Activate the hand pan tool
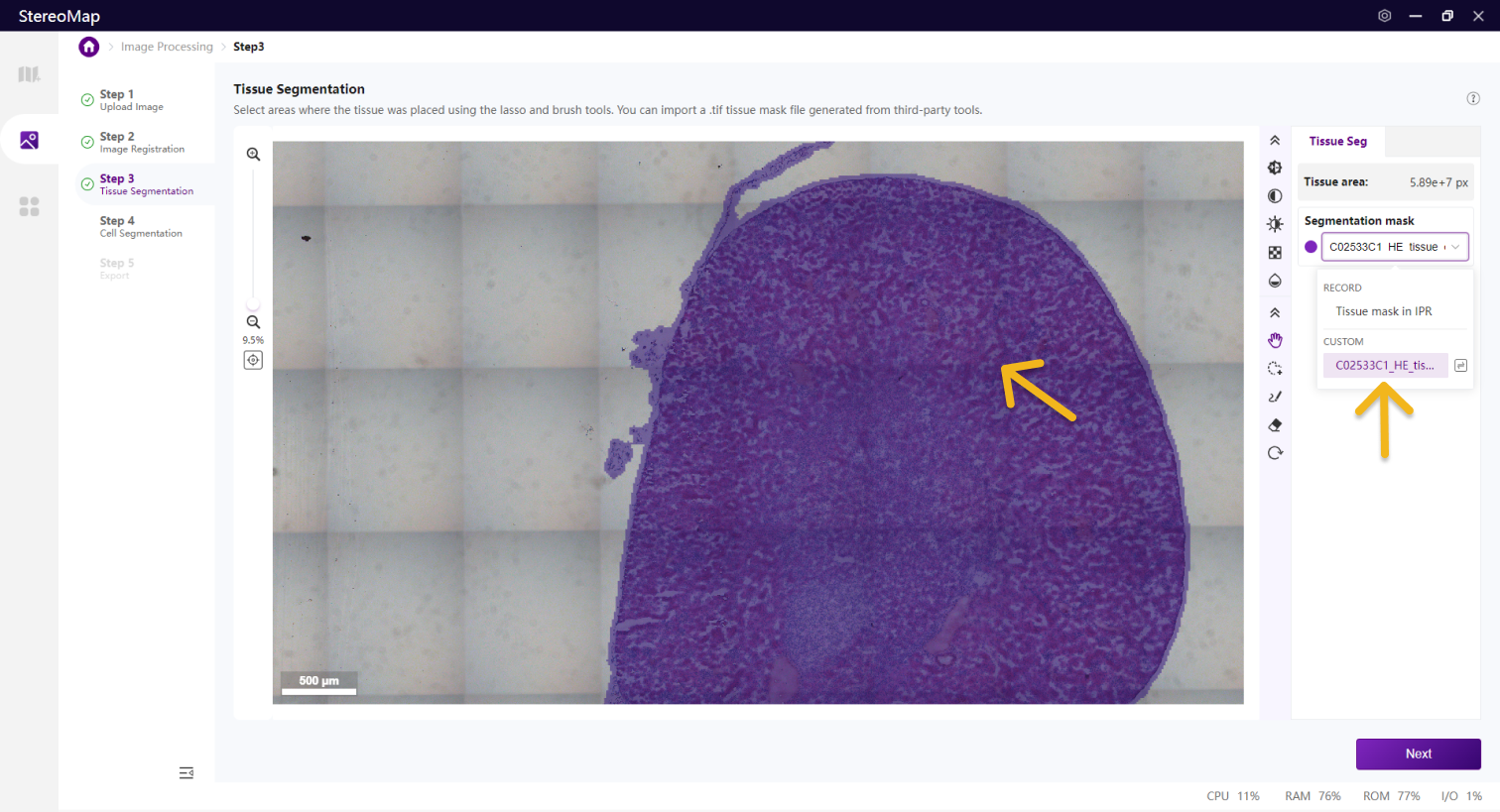Viewport: 1500px width, 812px height. point(1275,340)
